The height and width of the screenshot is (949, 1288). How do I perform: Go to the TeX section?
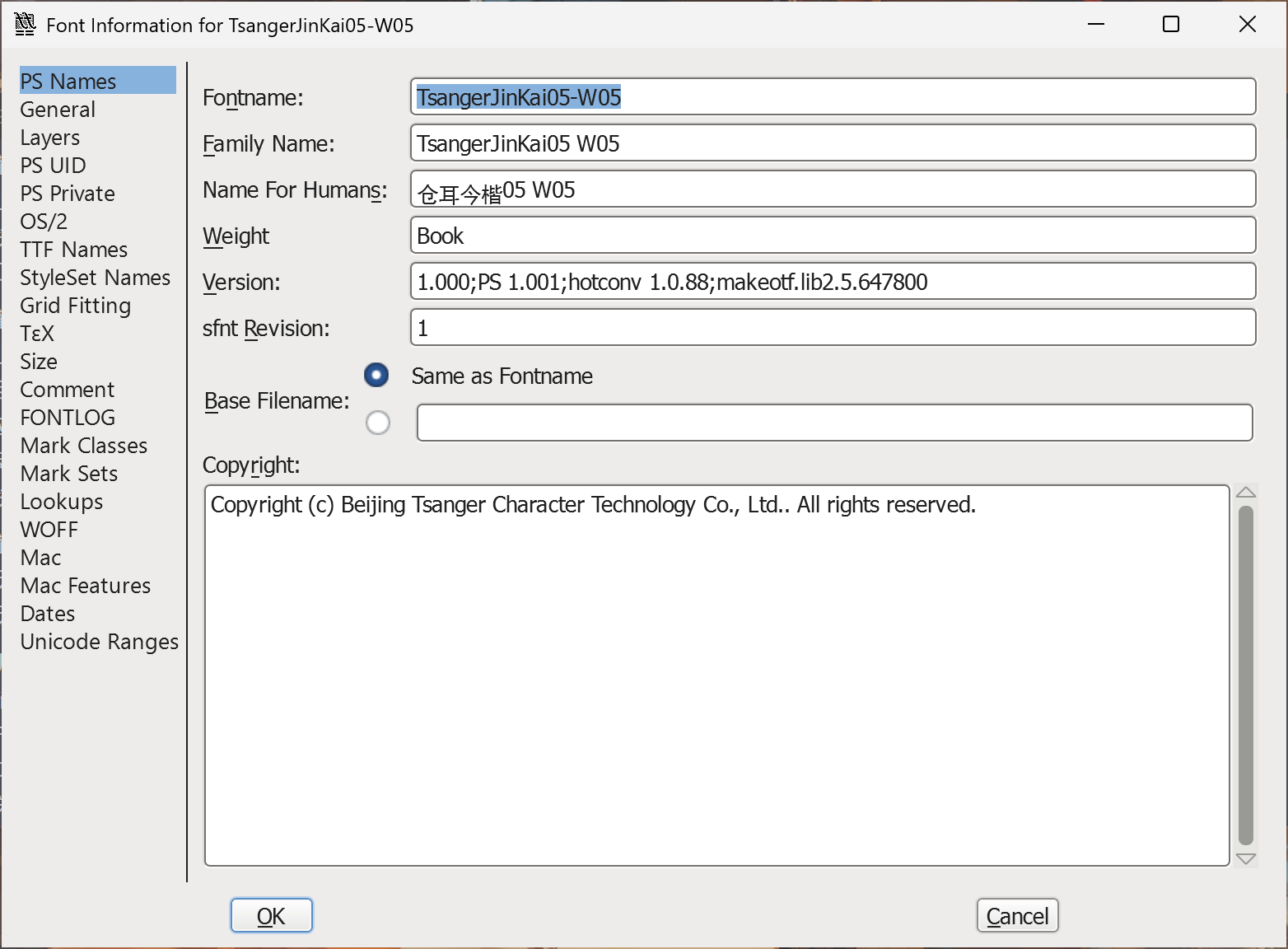(x=37, y=334)
